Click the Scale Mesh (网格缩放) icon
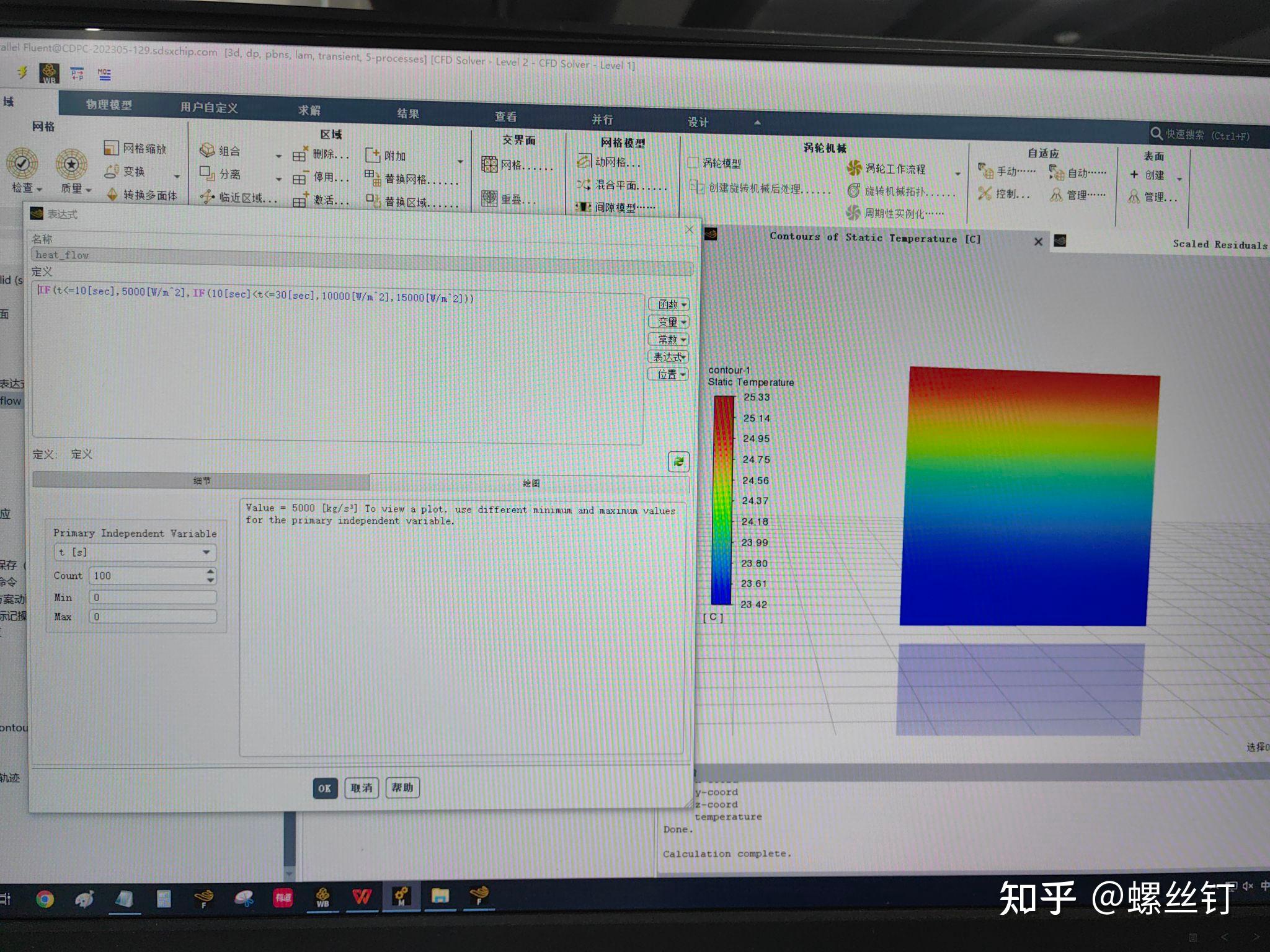This screenshot has width=1270, height=952. coord(111,148)
